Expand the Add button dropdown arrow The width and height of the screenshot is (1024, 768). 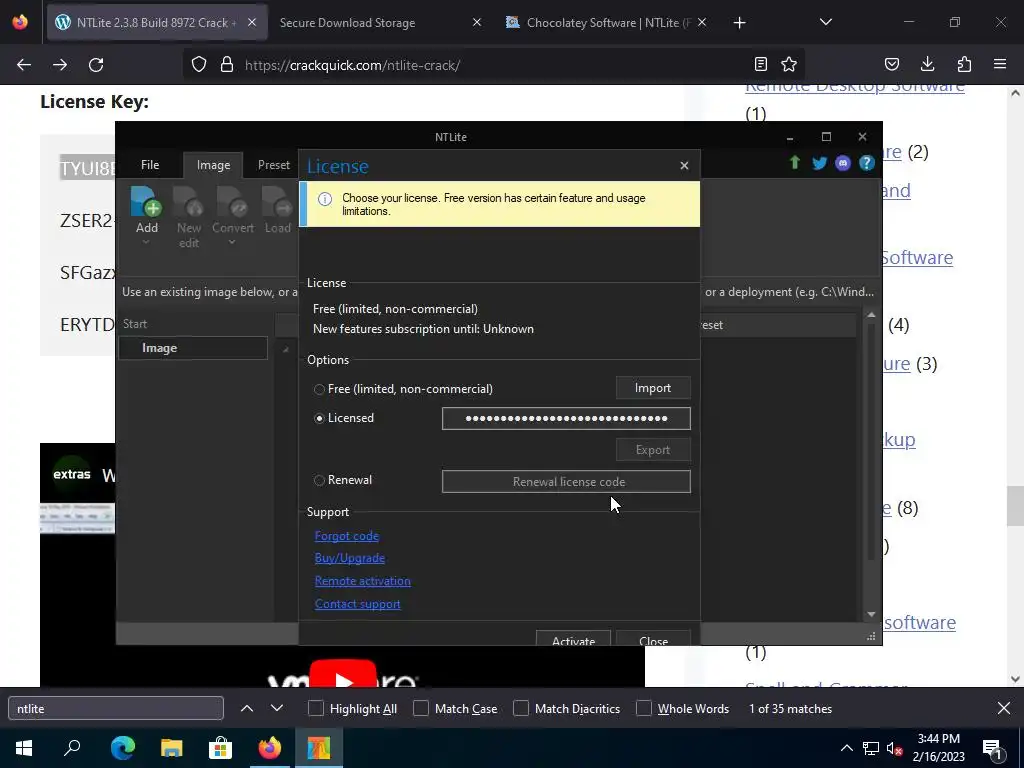click(x=146, y=242)
